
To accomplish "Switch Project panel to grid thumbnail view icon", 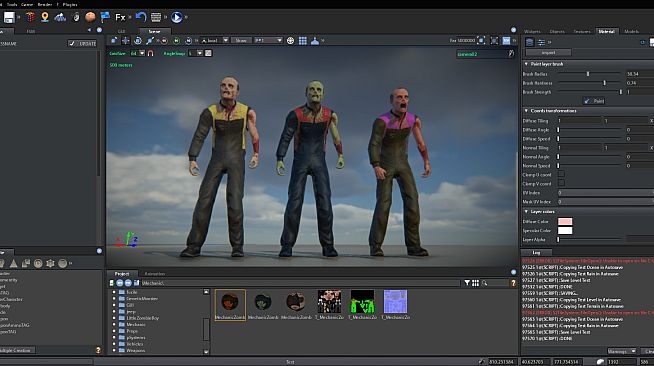I will point(475,283).
